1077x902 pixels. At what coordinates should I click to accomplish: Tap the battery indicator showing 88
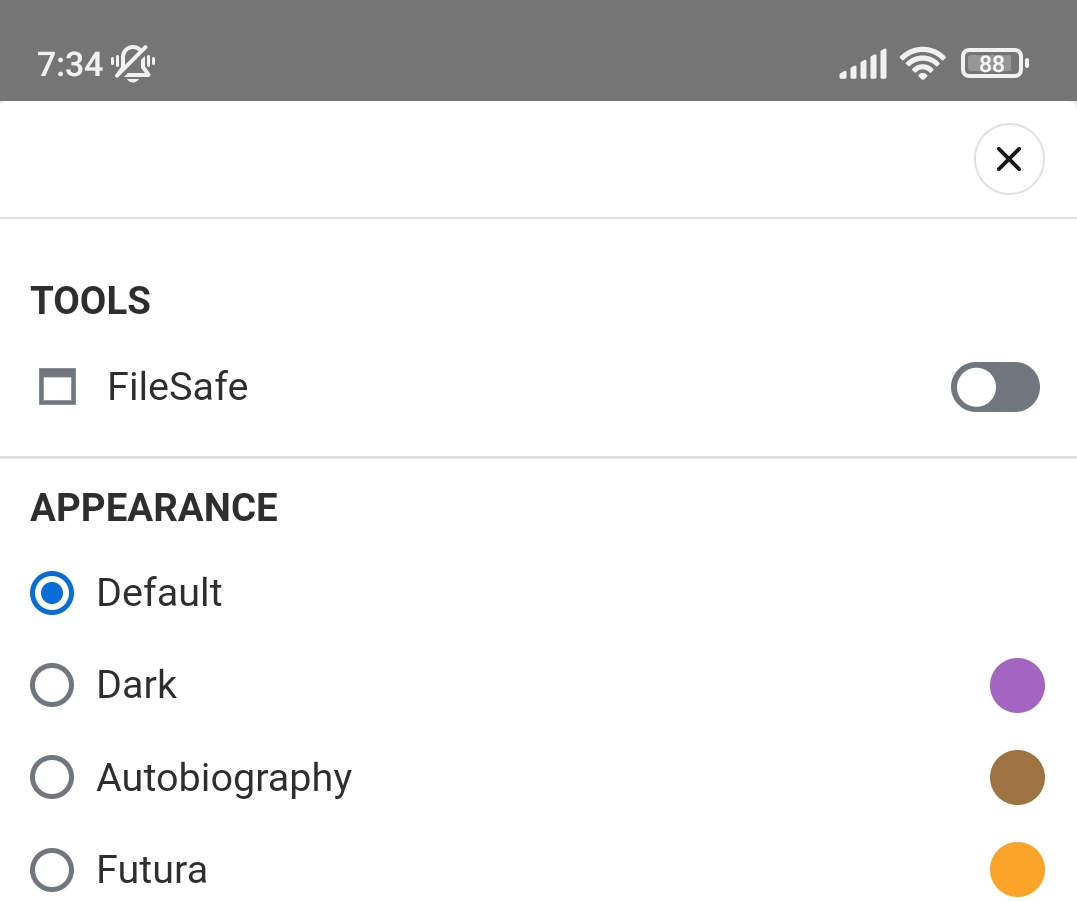coord(993,63)
